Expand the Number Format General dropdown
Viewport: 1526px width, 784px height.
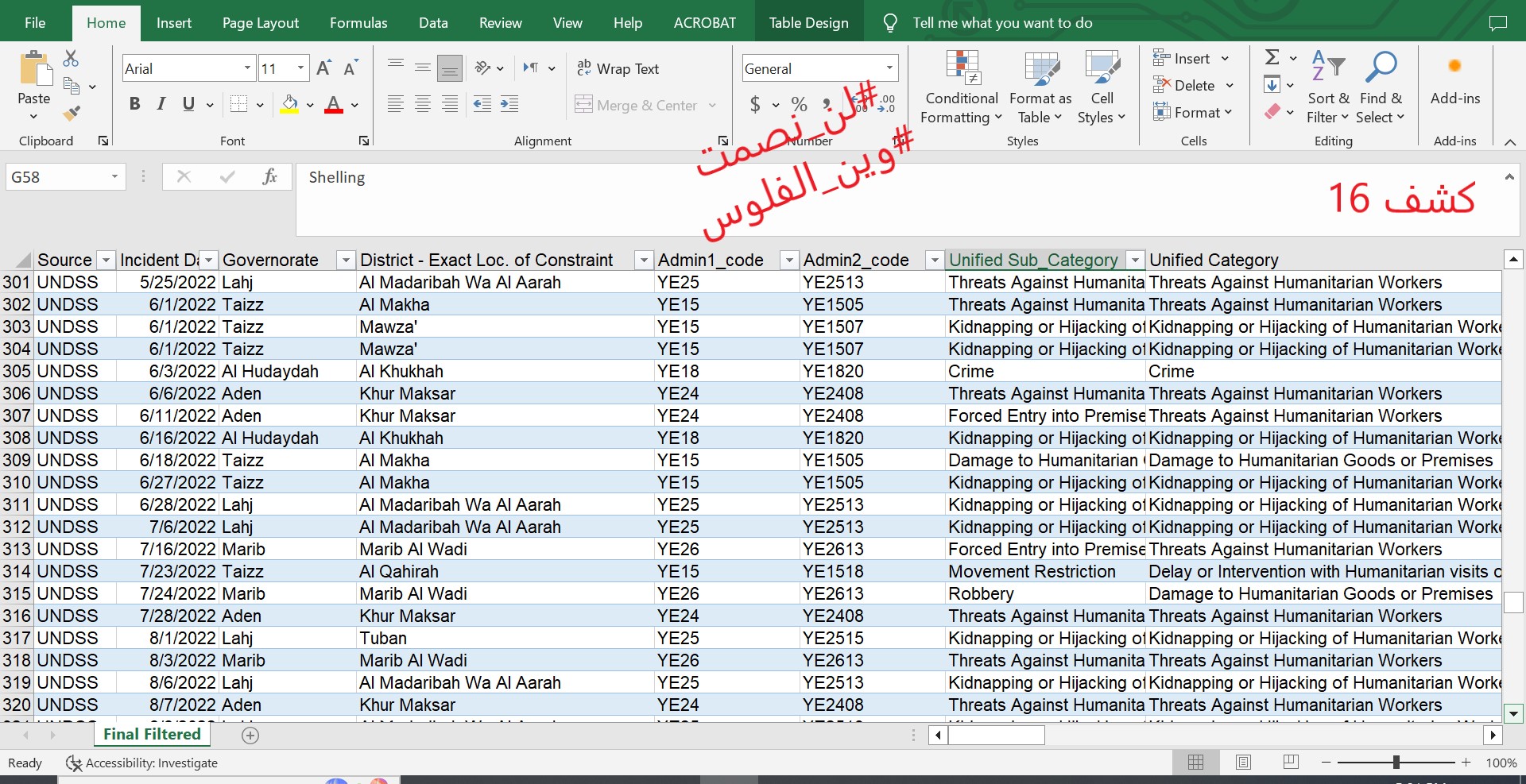tap(889, 68)
